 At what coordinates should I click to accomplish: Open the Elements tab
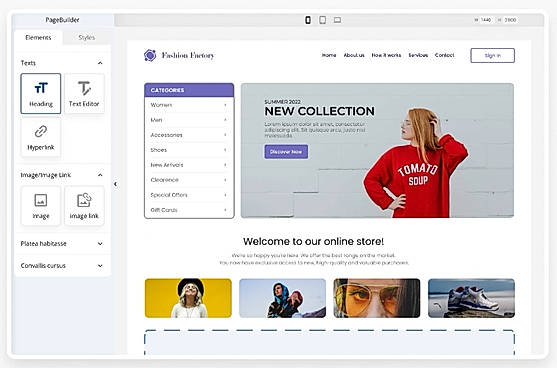(38, 38)
